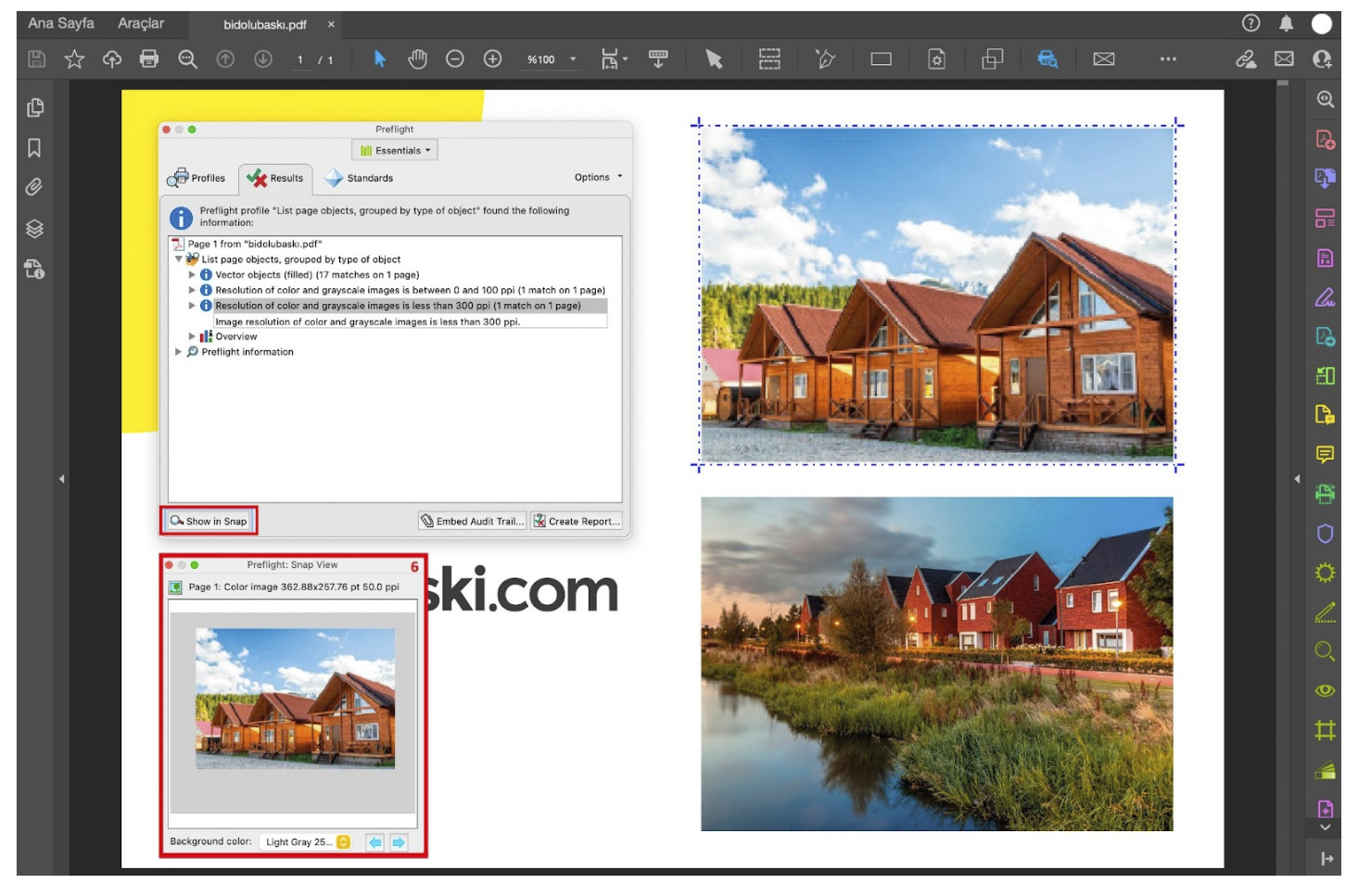Expand the Preflight information node

(178, 352)
